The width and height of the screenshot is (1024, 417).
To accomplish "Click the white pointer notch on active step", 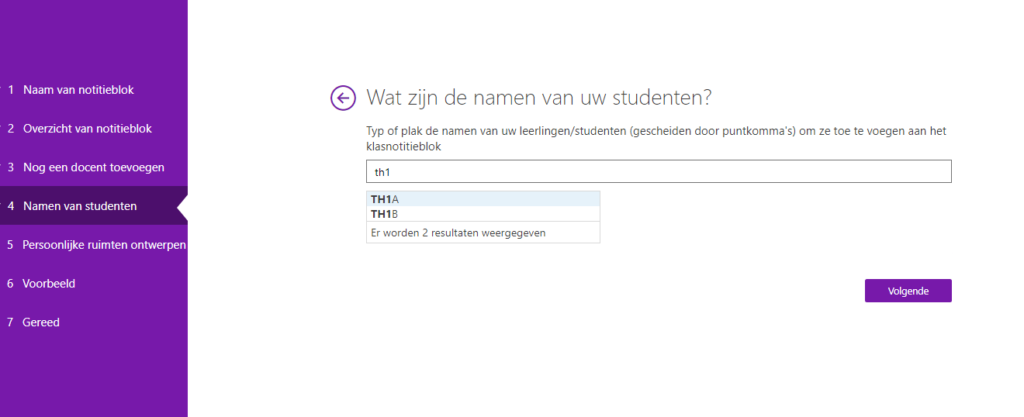I will (182, 206).
